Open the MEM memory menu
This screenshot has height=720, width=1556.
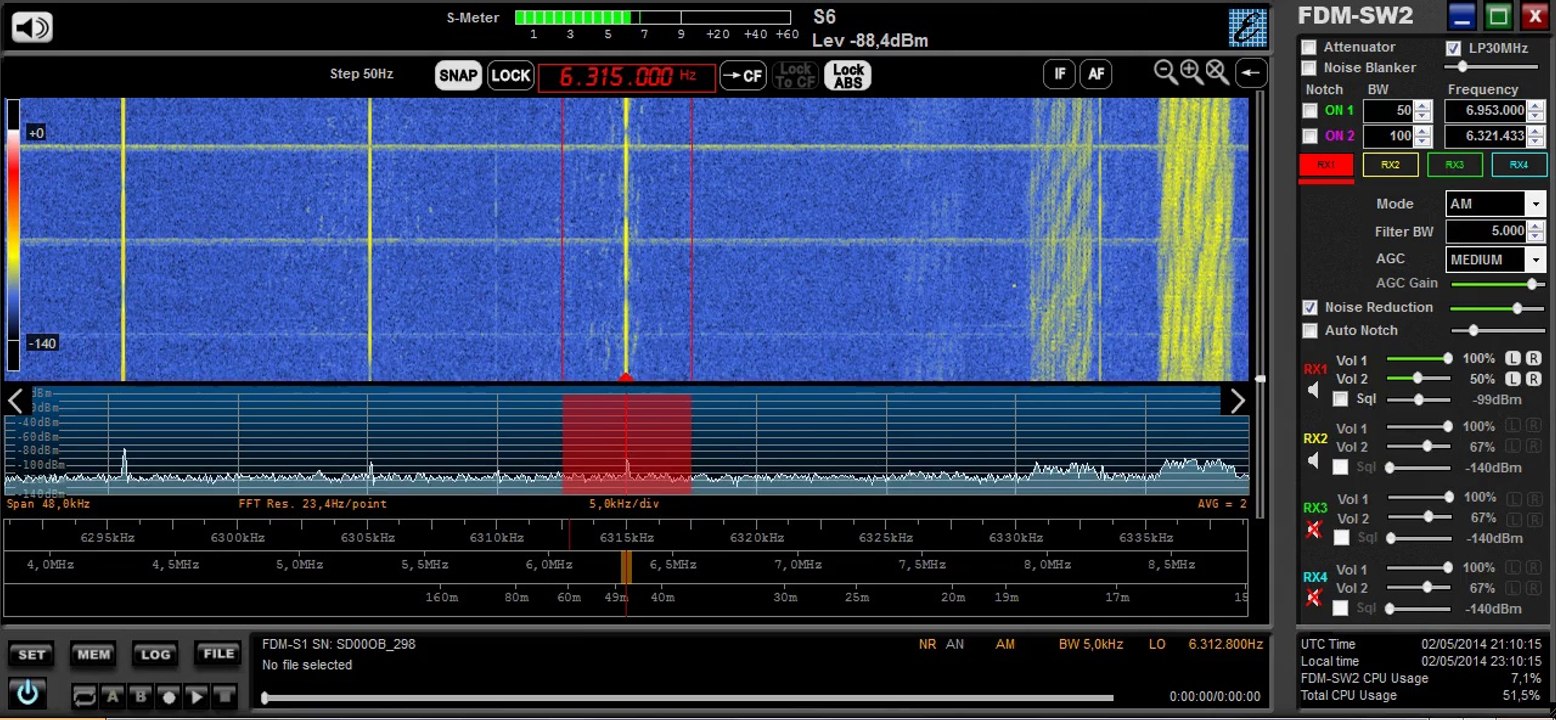pos(94,654)
